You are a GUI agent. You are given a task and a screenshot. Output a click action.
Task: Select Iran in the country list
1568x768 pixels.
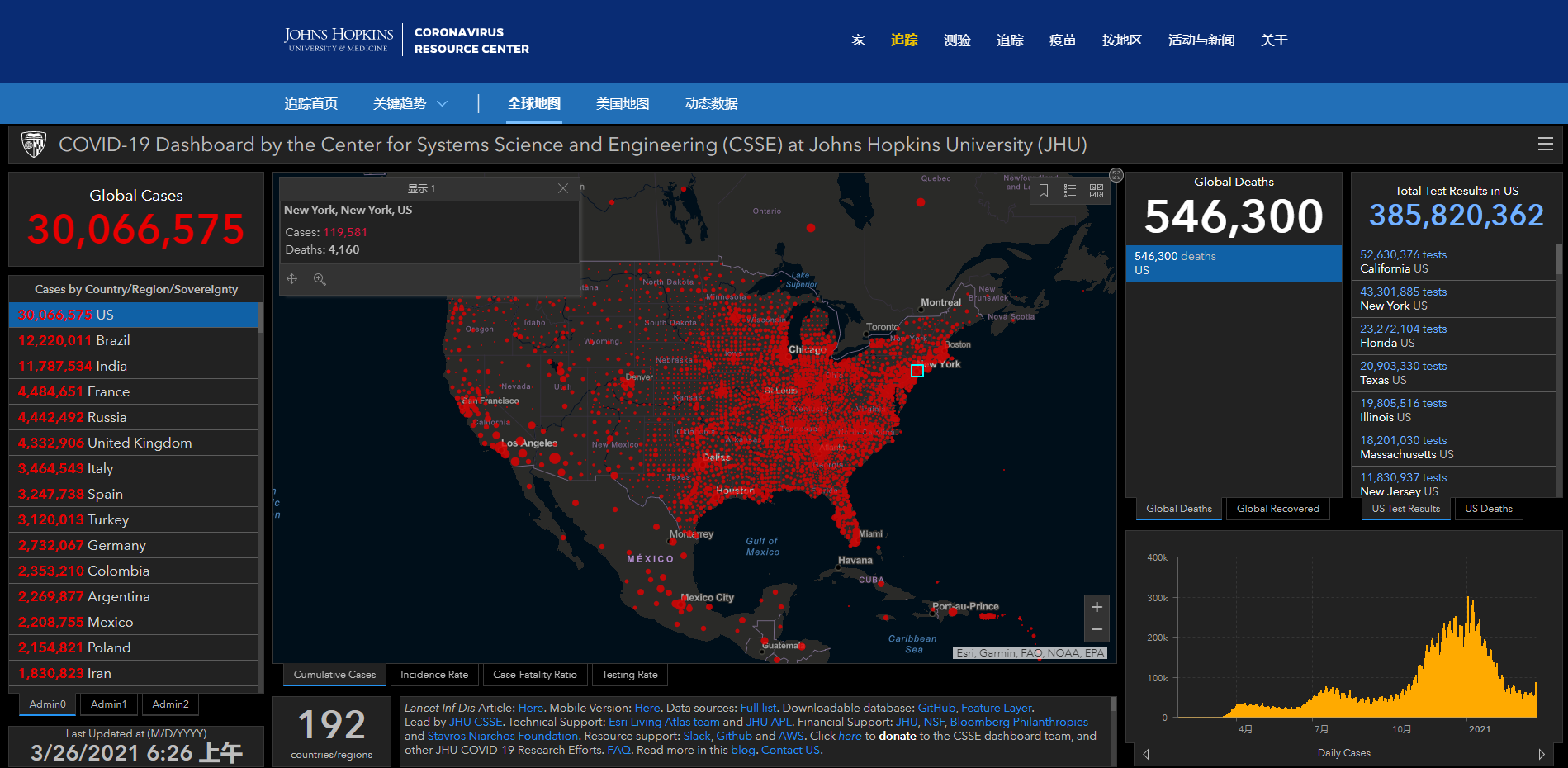(x=133, y=673)
